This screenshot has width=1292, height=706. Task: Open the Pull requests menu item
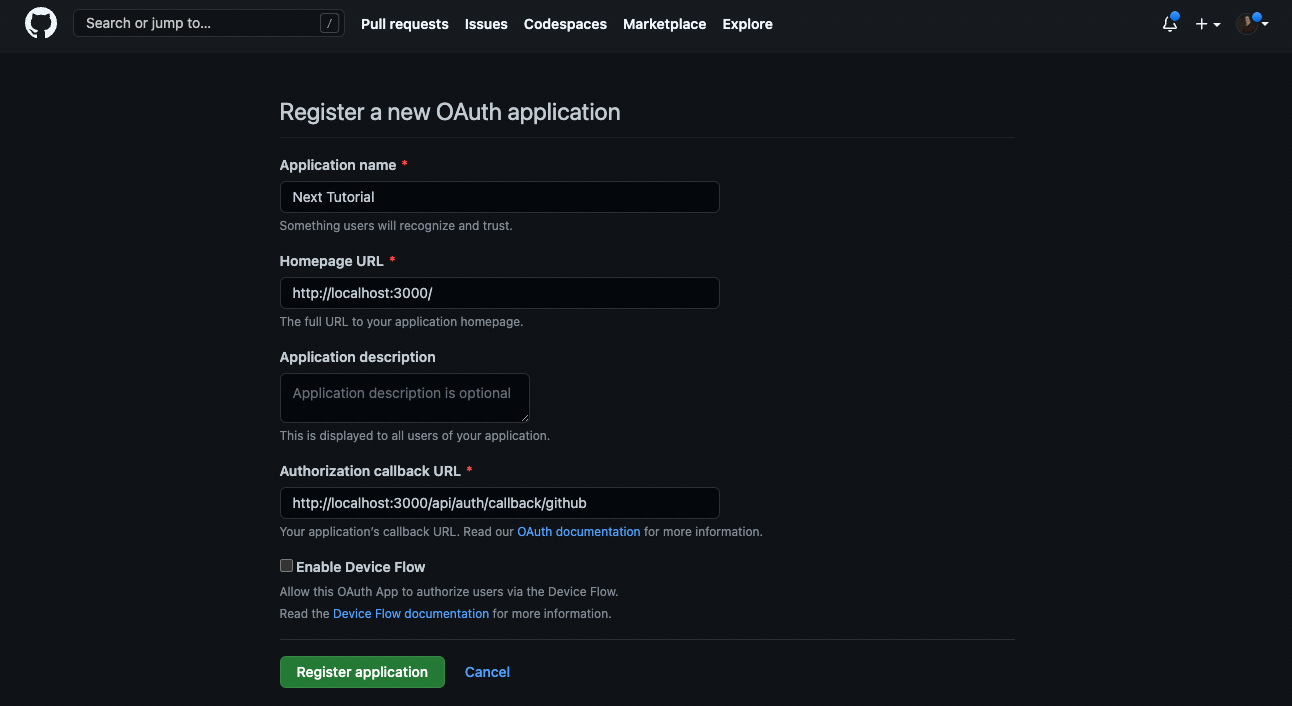(404, 24)
